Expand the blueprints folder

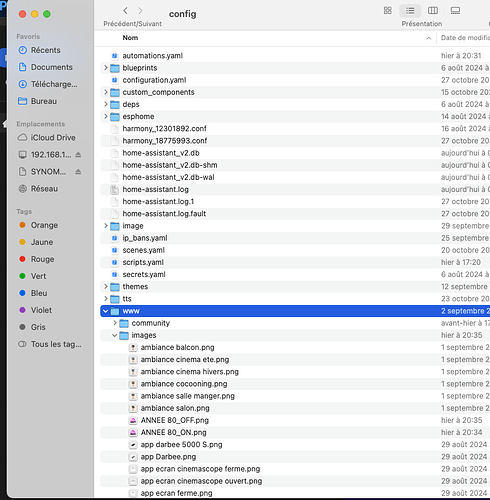[x=106, y=68]
